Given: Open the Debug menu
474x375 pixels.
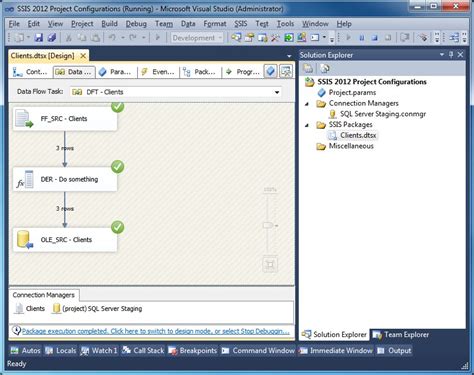Looking at the screenshot, I should click(x=136, y=24).
